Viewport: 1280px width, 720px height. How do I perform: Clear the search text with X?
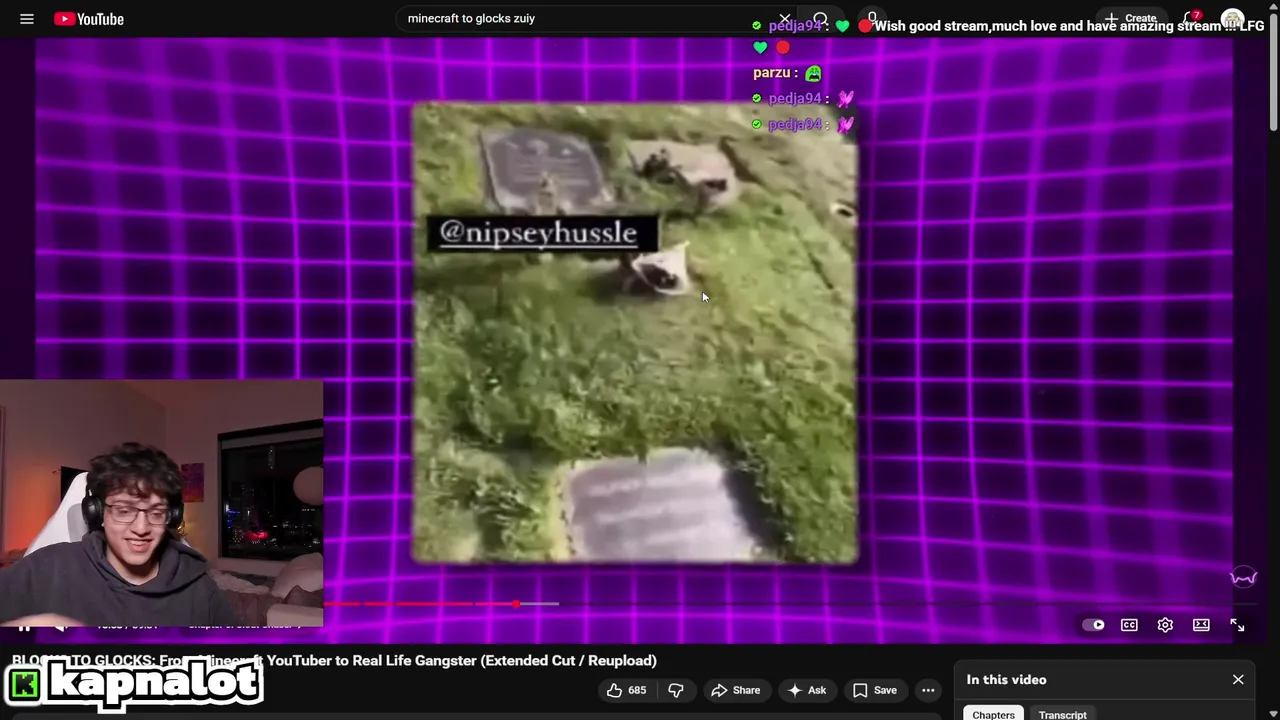pos(785,19)
